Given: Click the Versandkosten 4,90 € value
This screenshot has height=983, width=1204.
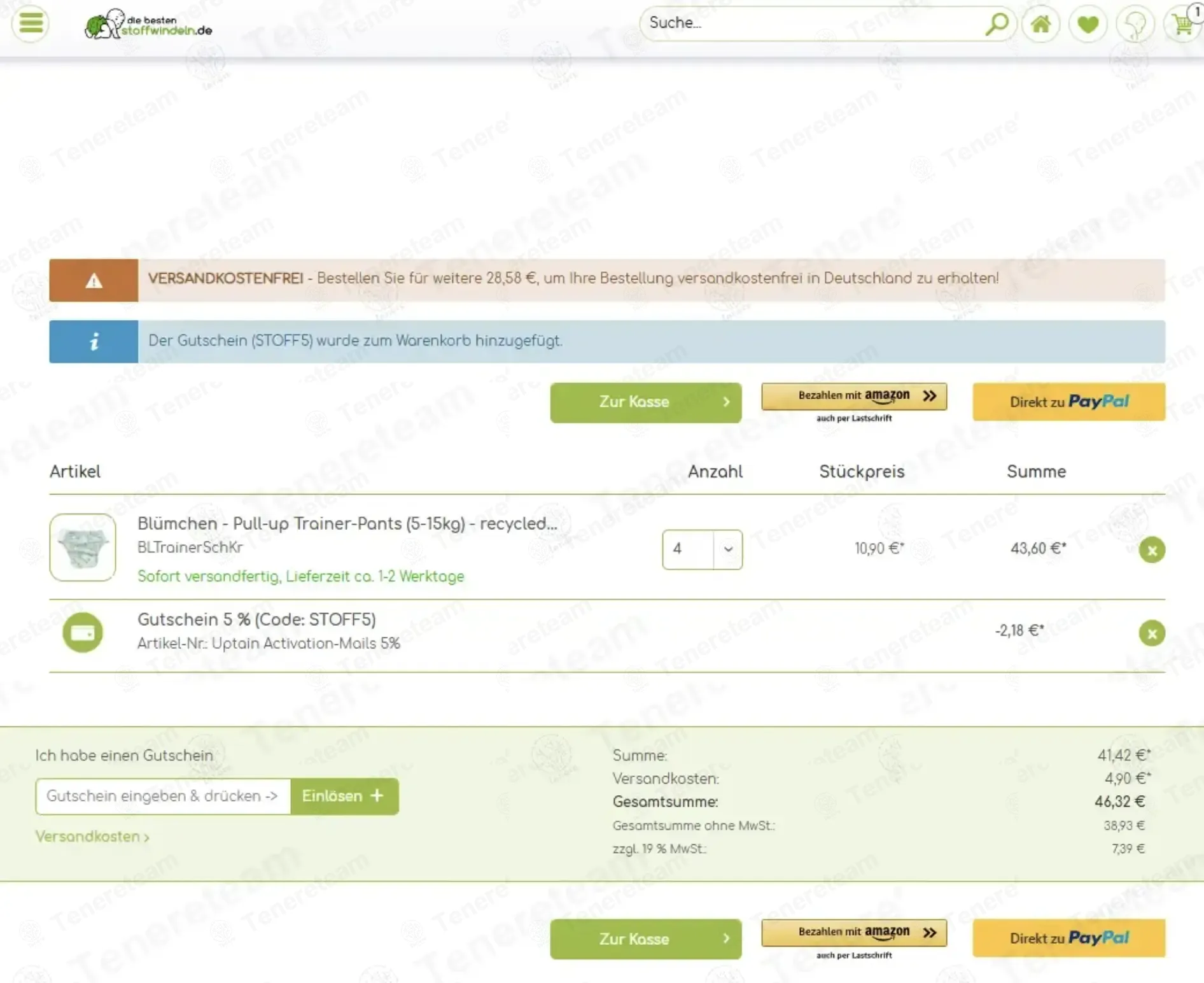Looking at the screenshot, I should [1128, 779].
